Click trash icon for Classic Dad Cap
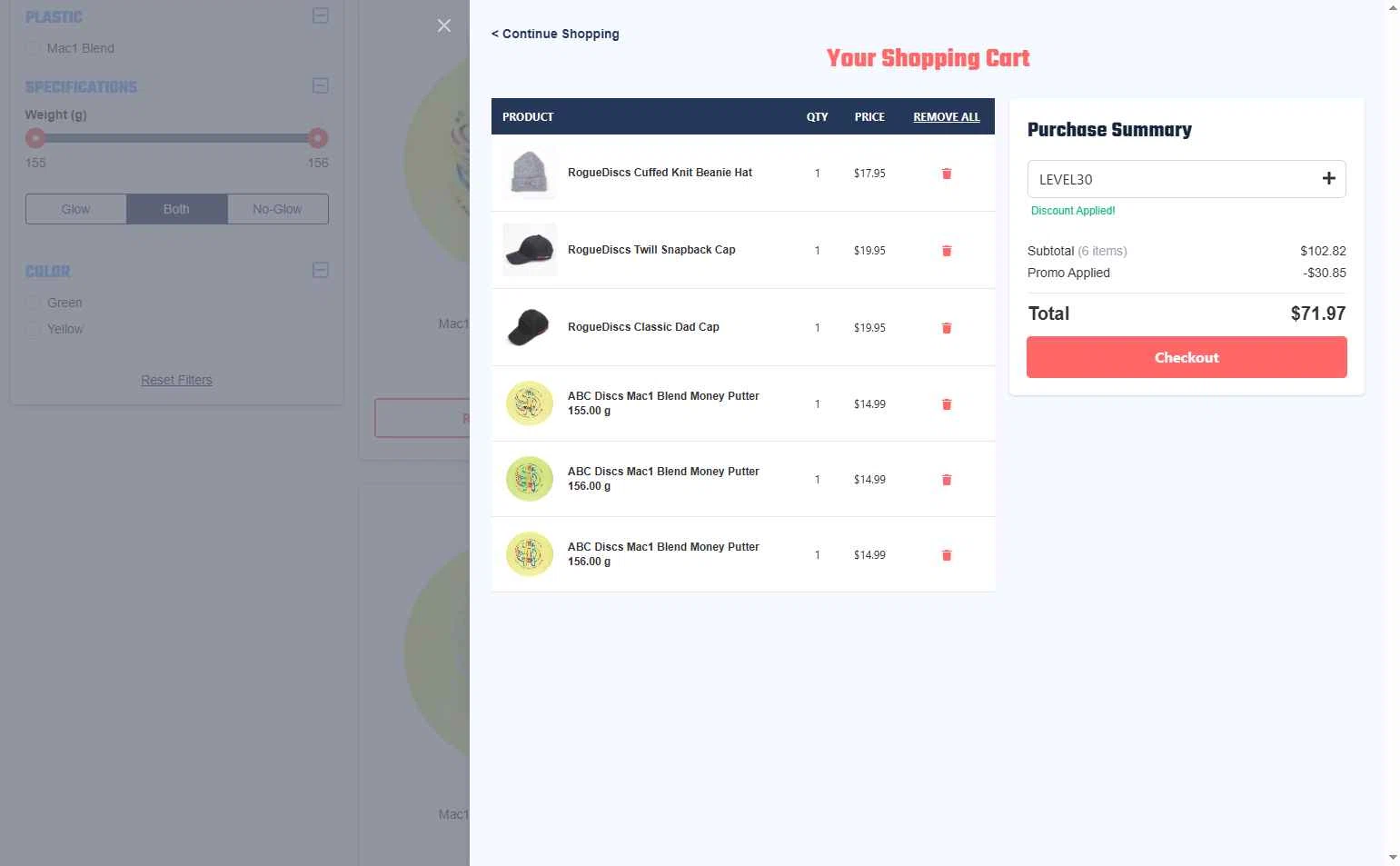 pyautogui.click(x=947, y=328)
